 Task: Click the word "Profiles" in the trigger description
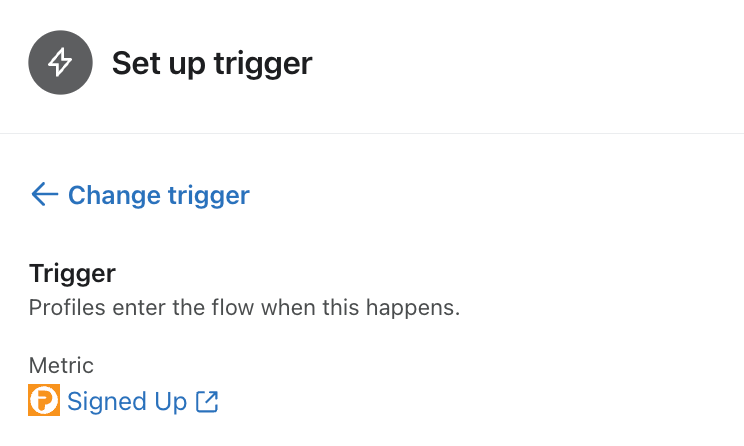[x=66, y=308]
